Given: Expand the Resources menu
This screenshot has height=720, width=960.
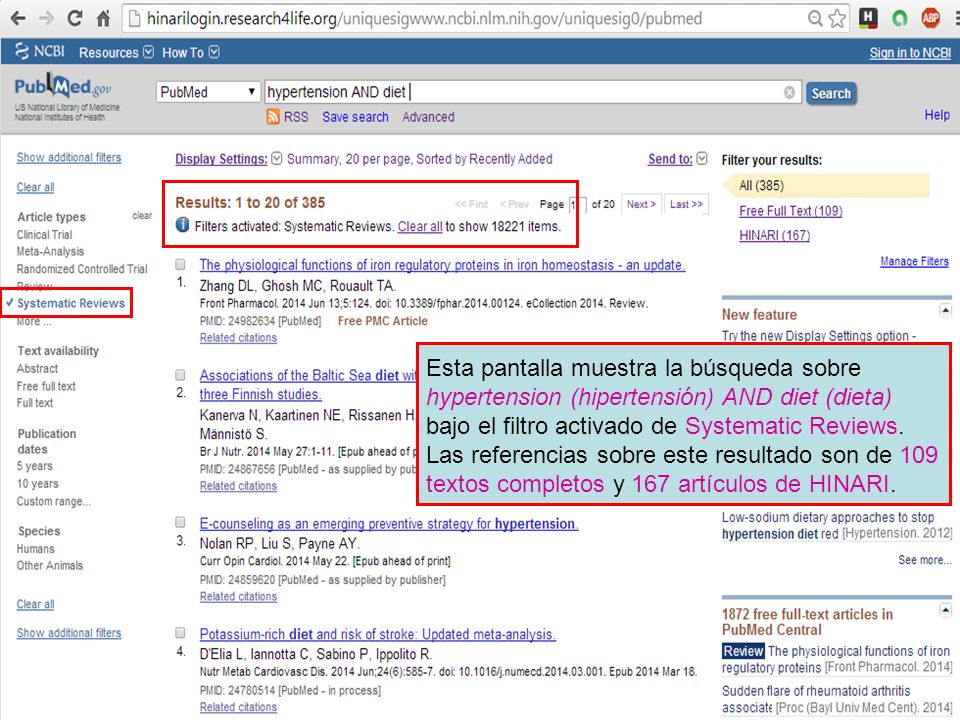Looking at the screenshot, I should 116,53.
